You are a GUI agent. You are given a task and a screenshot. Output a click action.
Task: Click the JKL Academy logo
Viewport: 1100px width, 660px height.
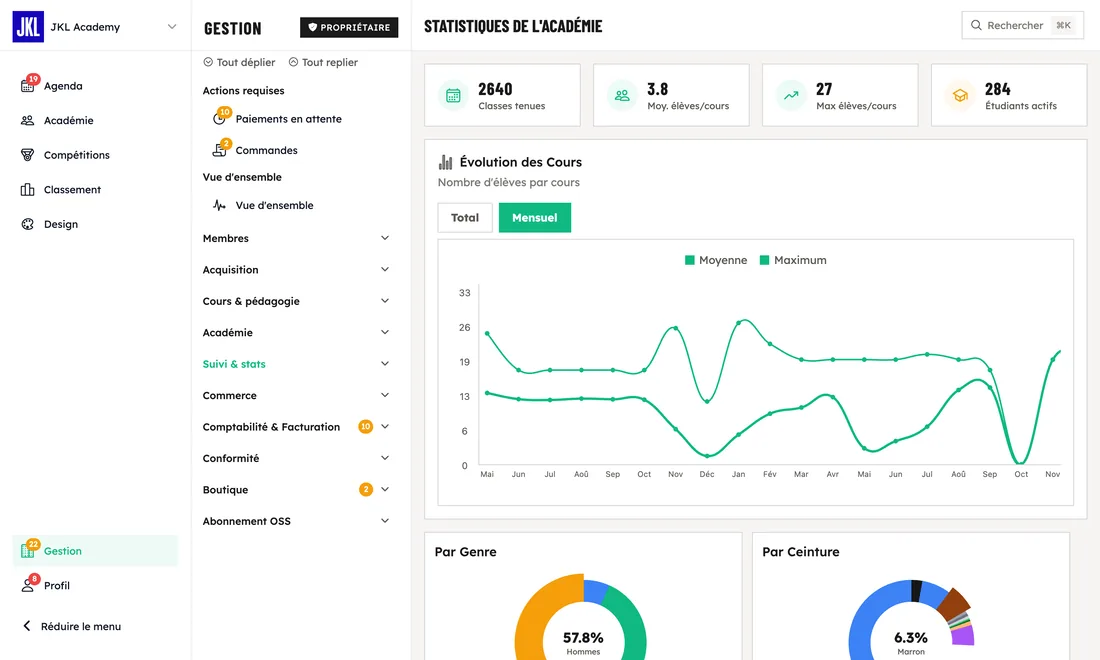pos(28,27)
